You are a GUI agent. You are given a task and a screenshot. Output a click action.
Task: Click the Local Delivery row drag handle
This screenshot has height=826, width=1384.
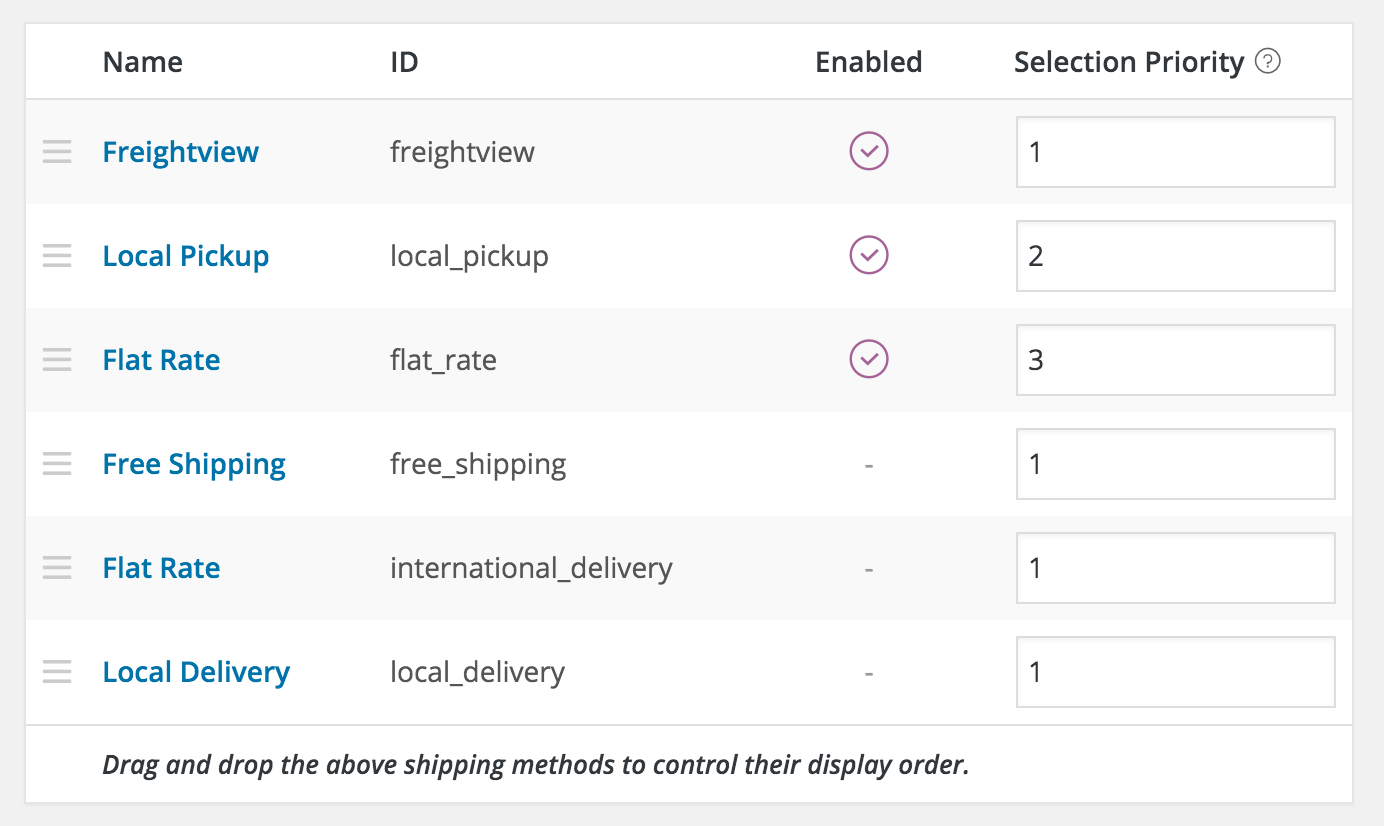click(57, 672)
